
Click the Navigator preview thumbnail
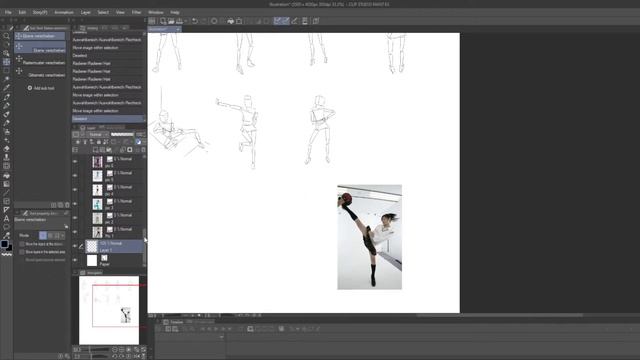(x=109, y=310)
